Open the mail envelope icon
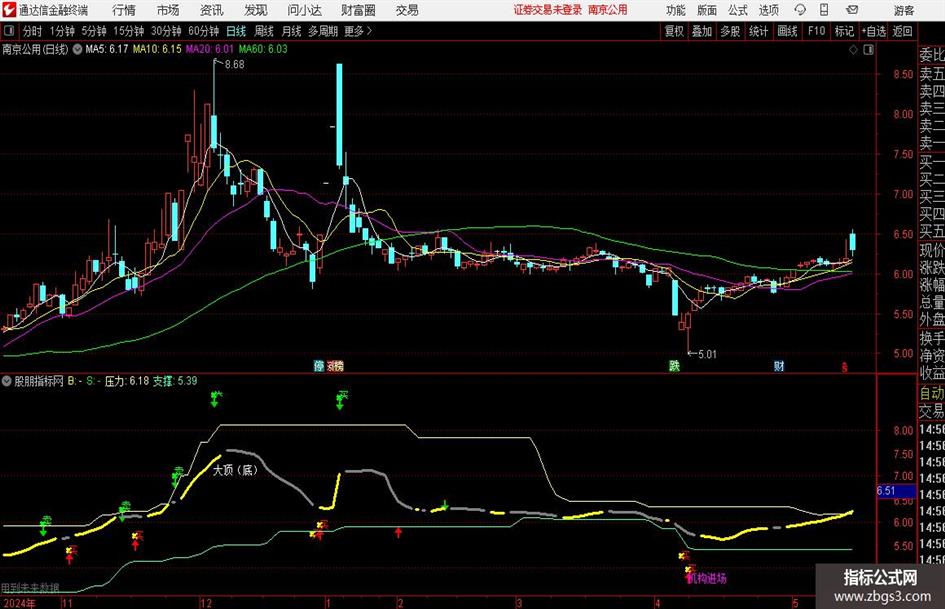Image resolution: width=945 pixels, height=609 pixels. tap(852, 10)
